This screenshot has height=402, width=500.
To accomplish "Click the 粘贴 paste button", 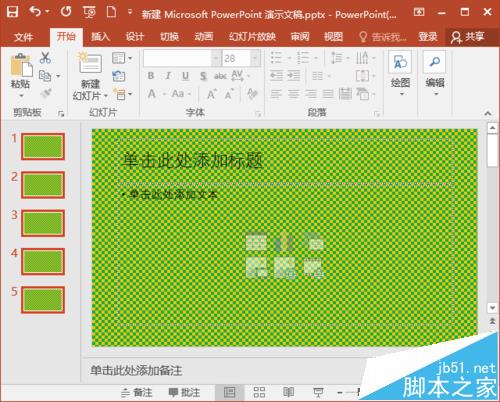I will click(x=21, y=75).
